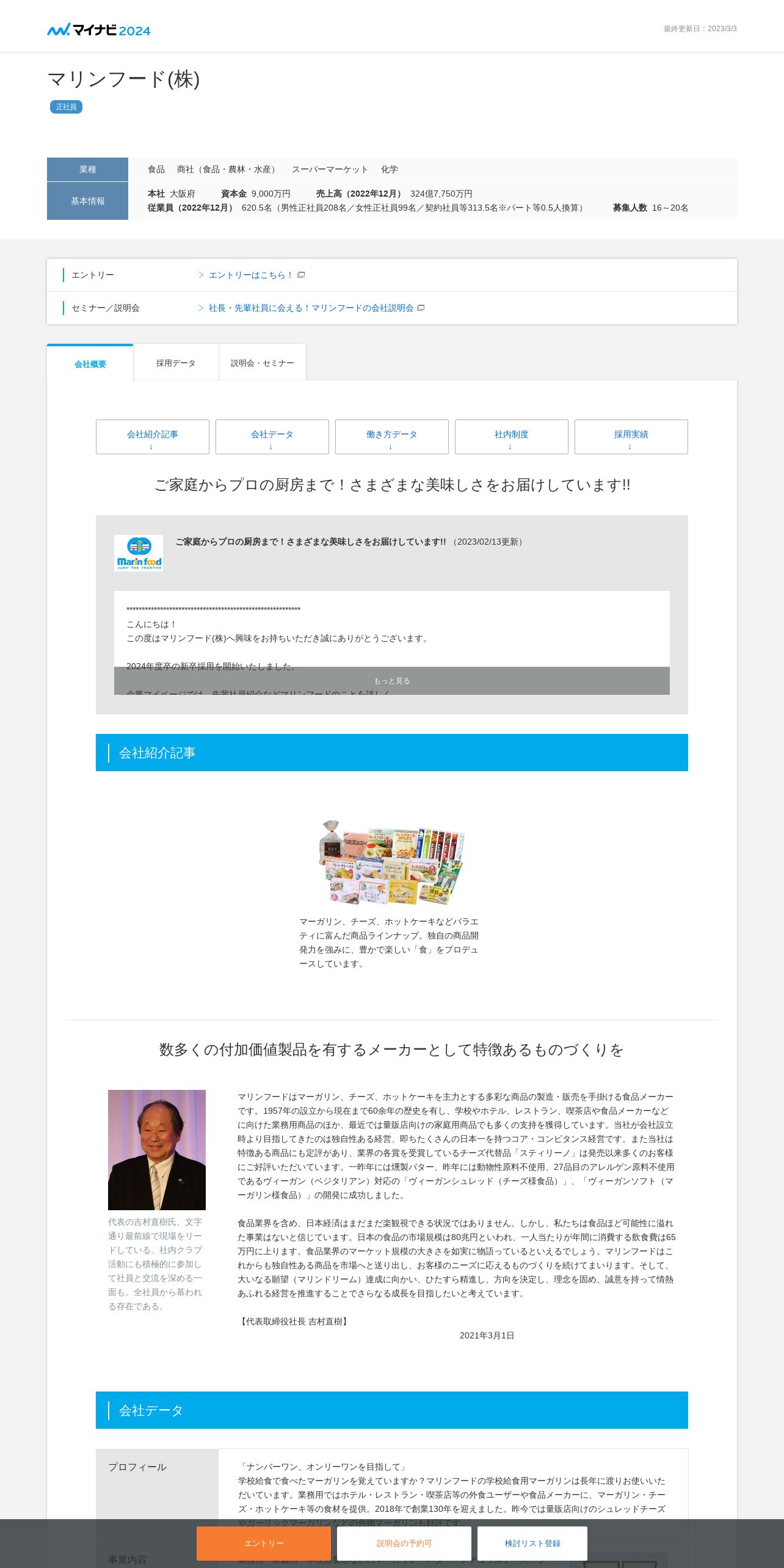Expand message with もっと見る
The width and height of the screenshot is (784, 1568).
click(392, 681)
